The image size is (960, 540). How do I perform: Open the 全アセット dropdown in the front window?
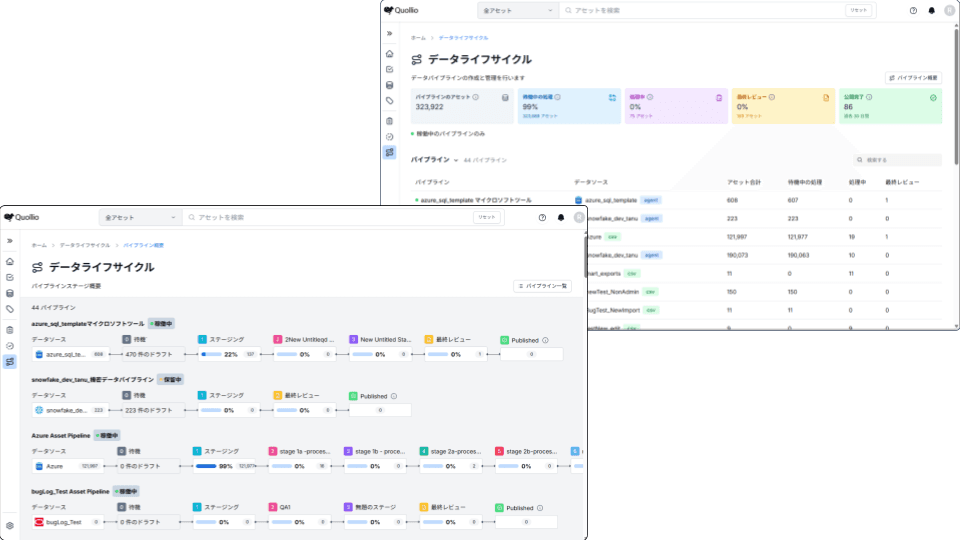(140, 217)
